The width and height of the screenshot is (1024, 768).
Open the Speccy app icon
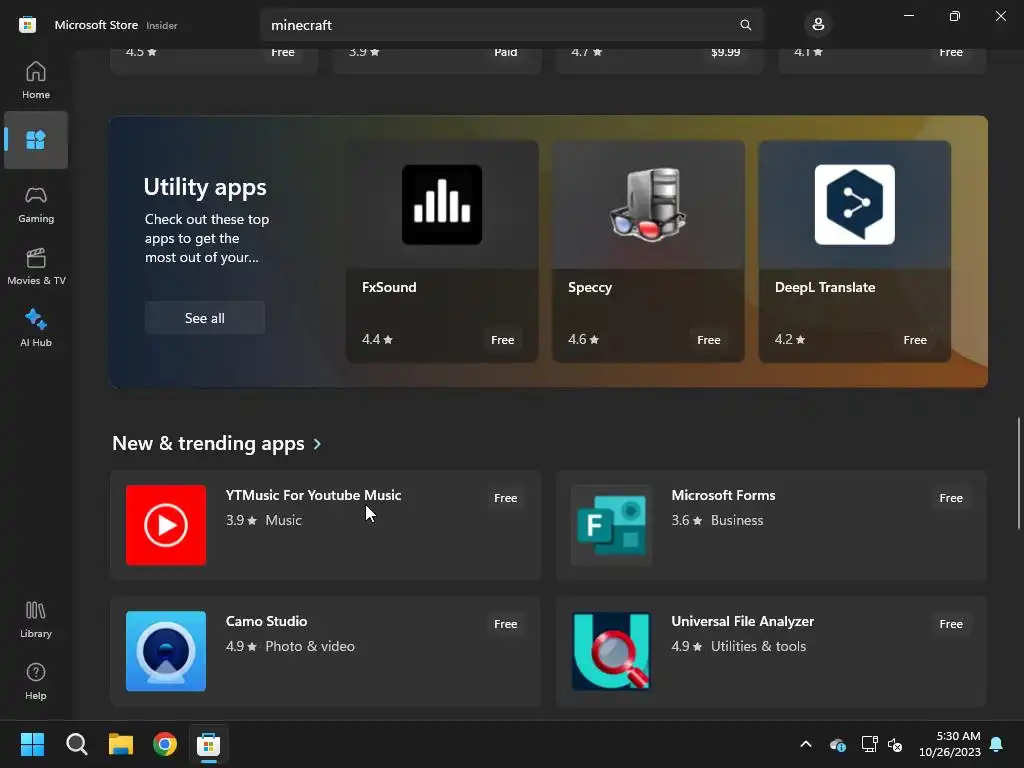tap(648, 204)
